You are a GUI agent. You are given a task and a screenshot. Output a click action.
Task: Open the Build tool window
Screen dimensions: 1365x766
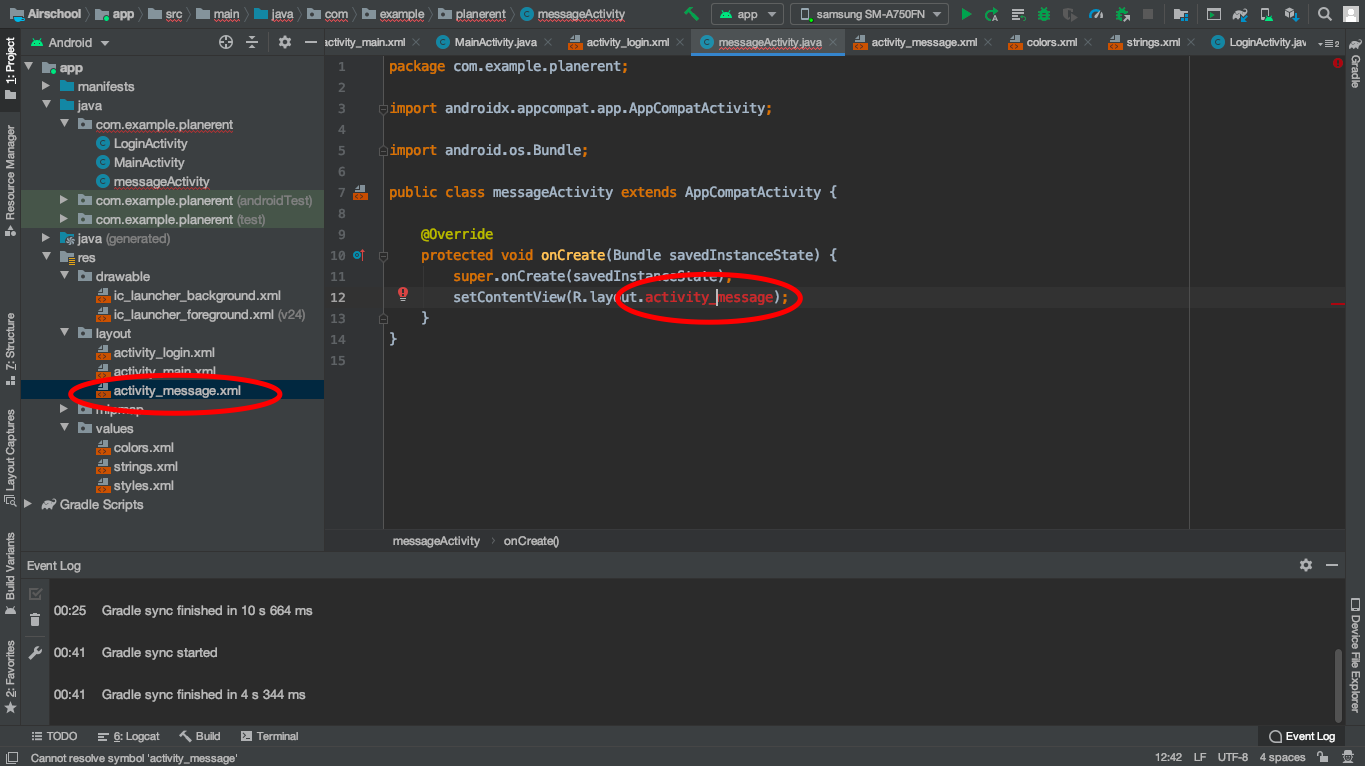click(x=200, y=736)
